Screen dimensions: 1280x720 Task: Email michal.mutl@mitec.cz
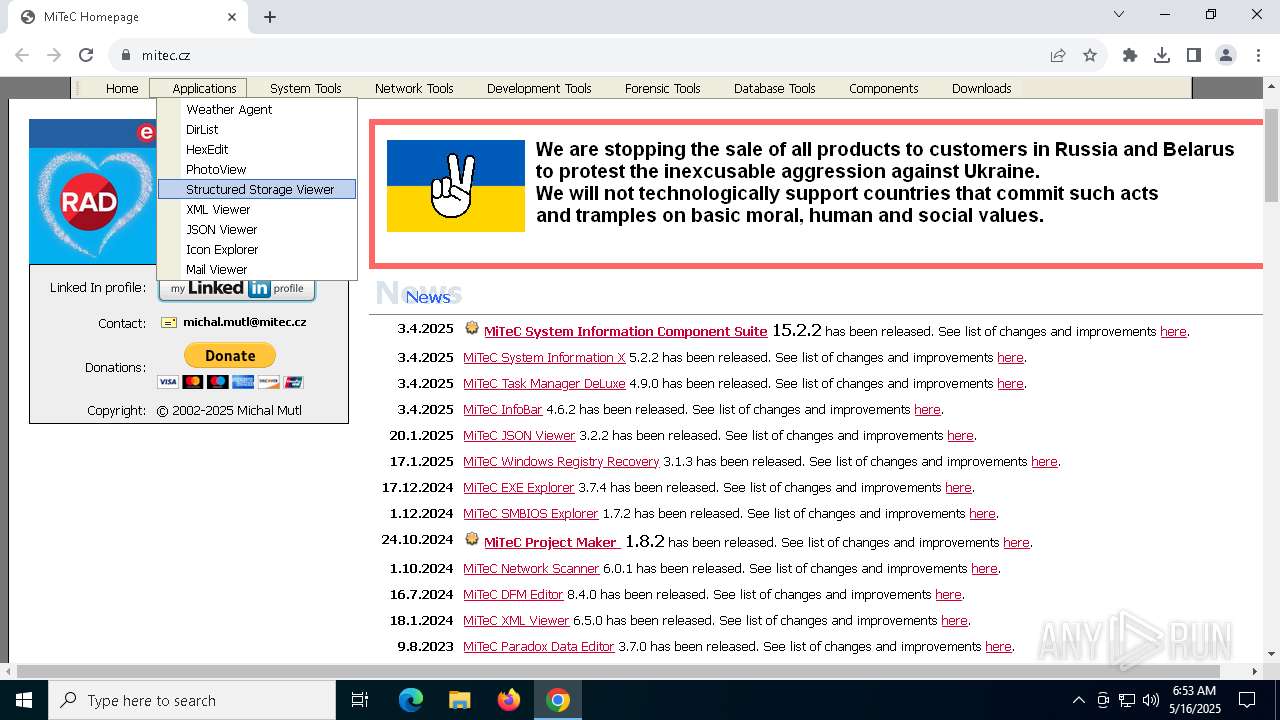point(244,322)
